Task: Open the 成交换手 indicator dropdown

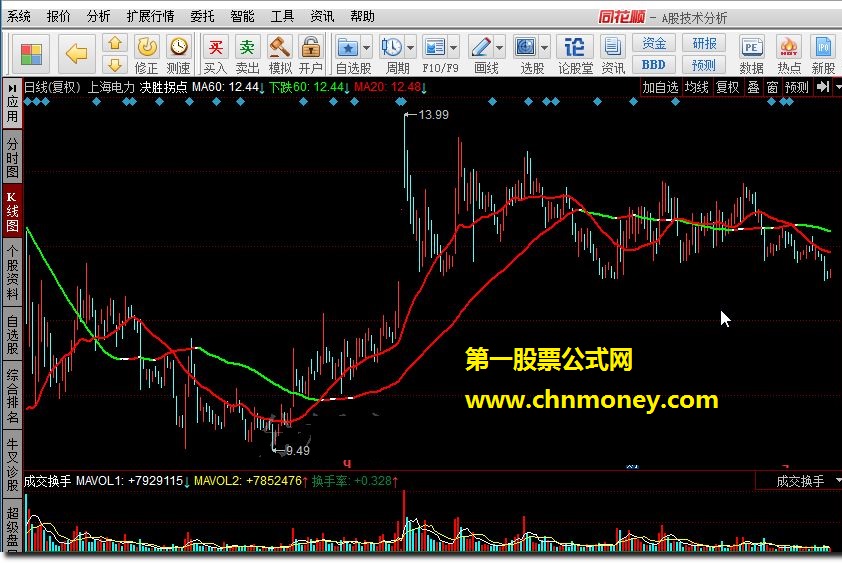Action: click(x=799, y=481)
